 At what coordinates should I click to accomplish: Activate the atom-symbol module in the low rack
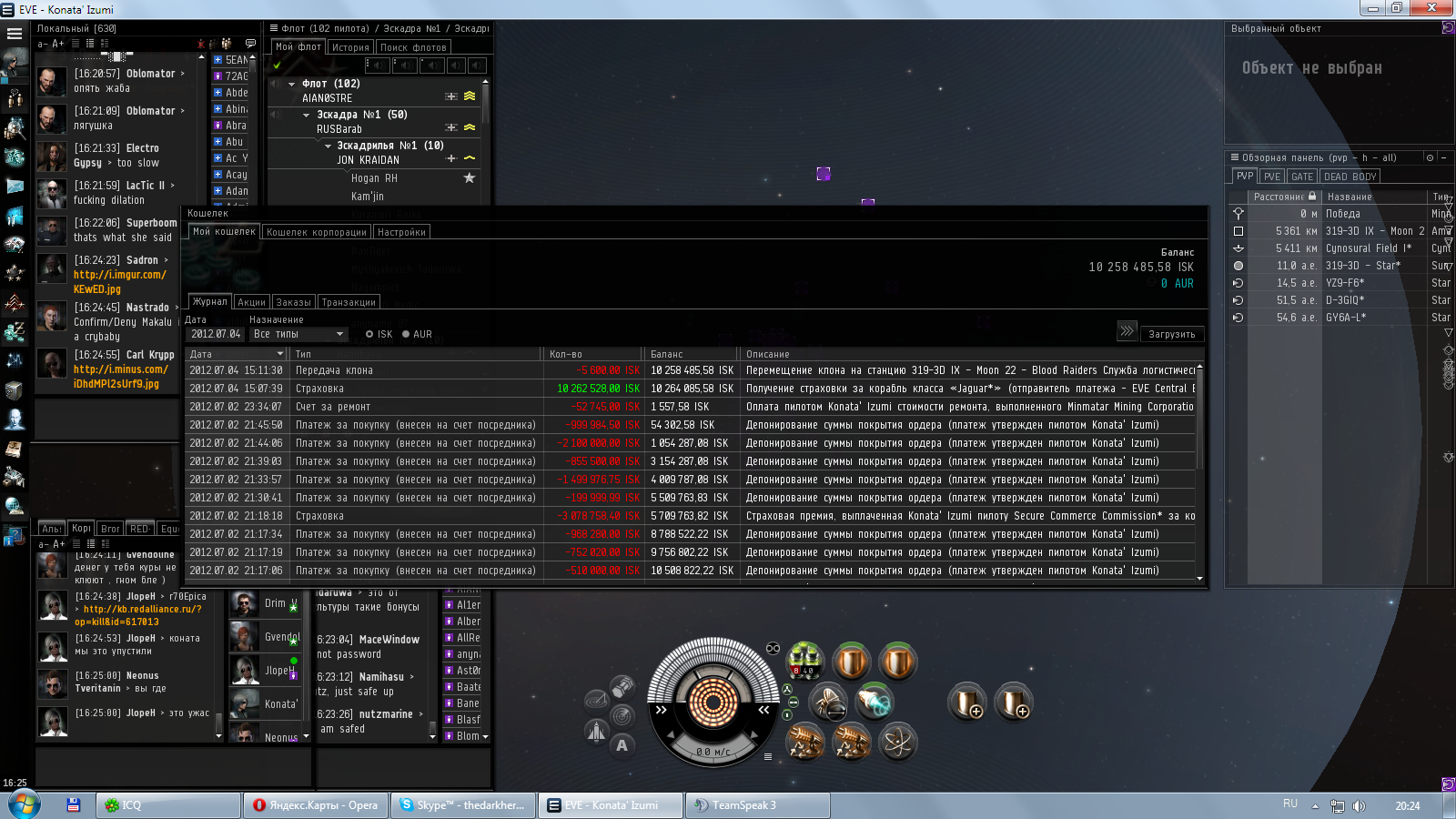[x=897, y=742]
